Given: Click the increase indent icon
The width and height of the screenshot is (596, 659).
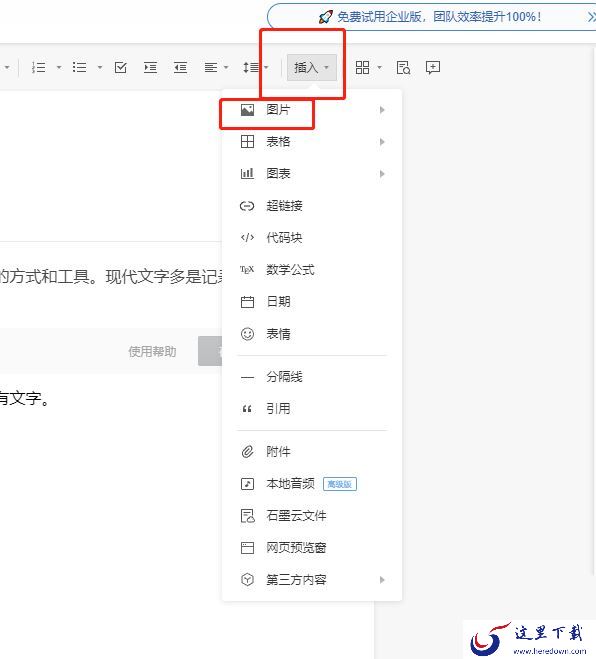Looking at the screenshot, I should (150, 67).
